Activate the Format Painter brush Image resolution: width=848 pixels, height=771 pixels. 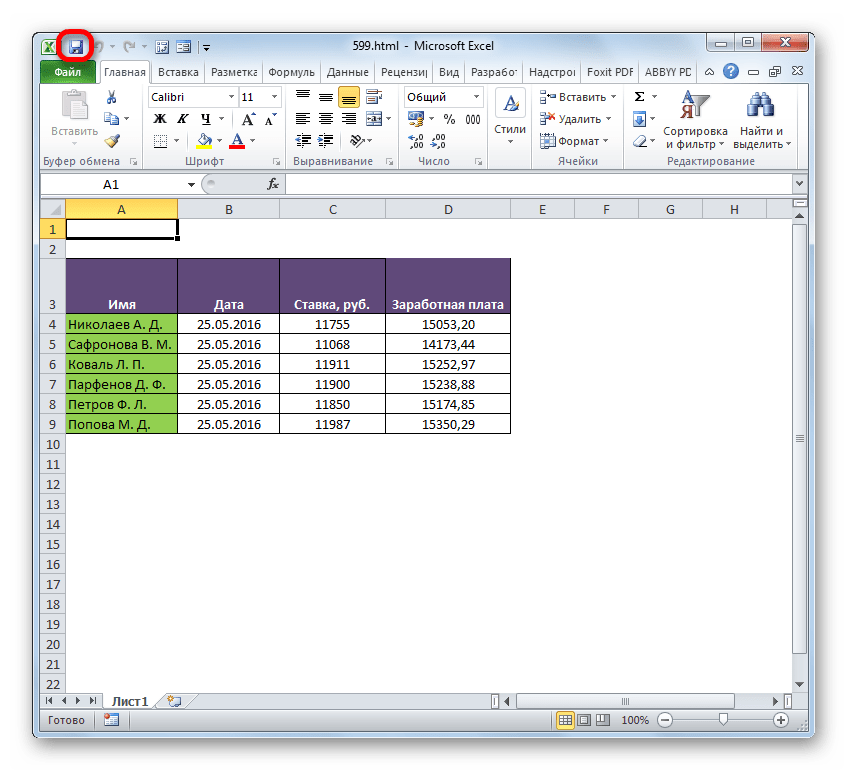point(111,141)
